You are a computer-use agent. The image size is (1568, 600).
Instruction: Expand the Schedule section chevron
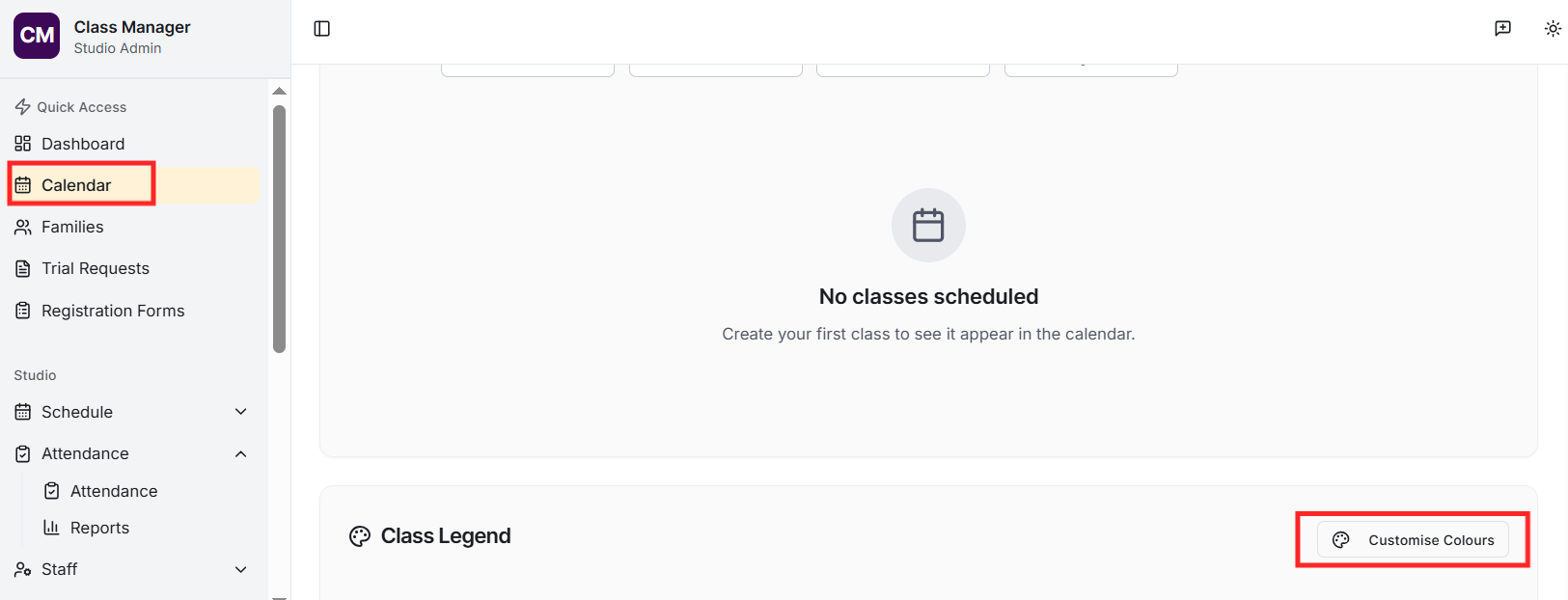click(241, 412)
